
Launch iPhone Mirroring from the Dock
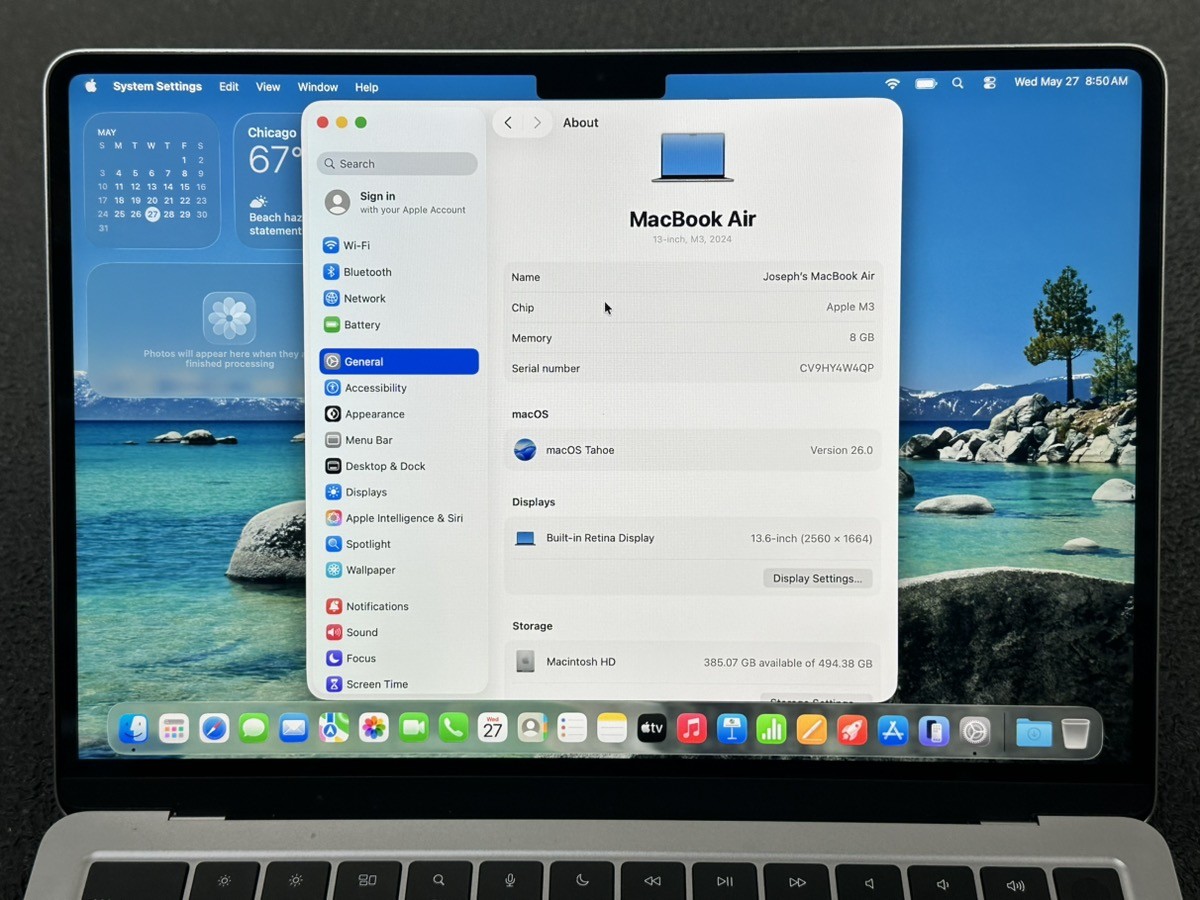click(933, 731)
